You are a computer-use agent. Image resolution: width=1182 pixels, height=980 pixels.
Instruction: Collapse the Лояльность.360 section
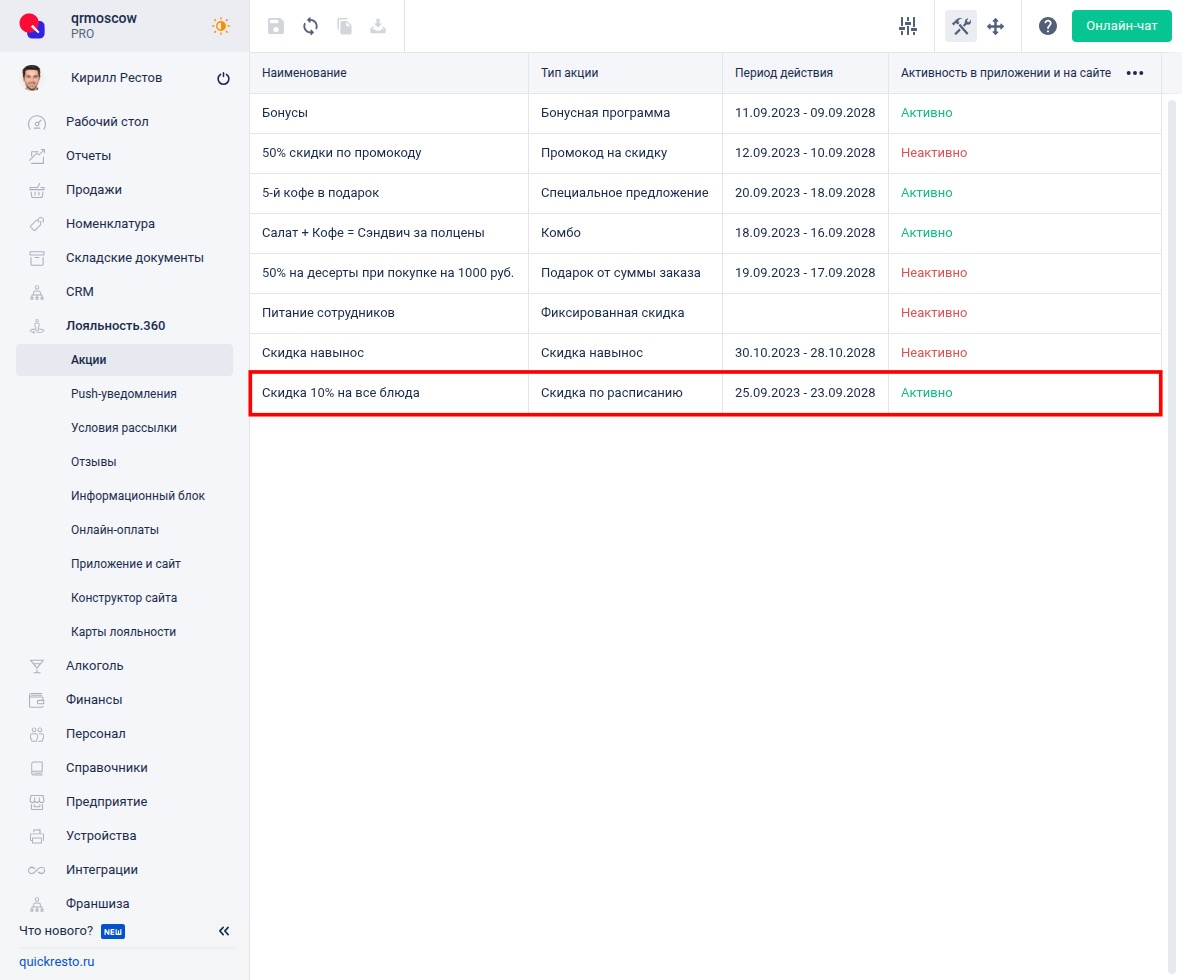point(115,326)
